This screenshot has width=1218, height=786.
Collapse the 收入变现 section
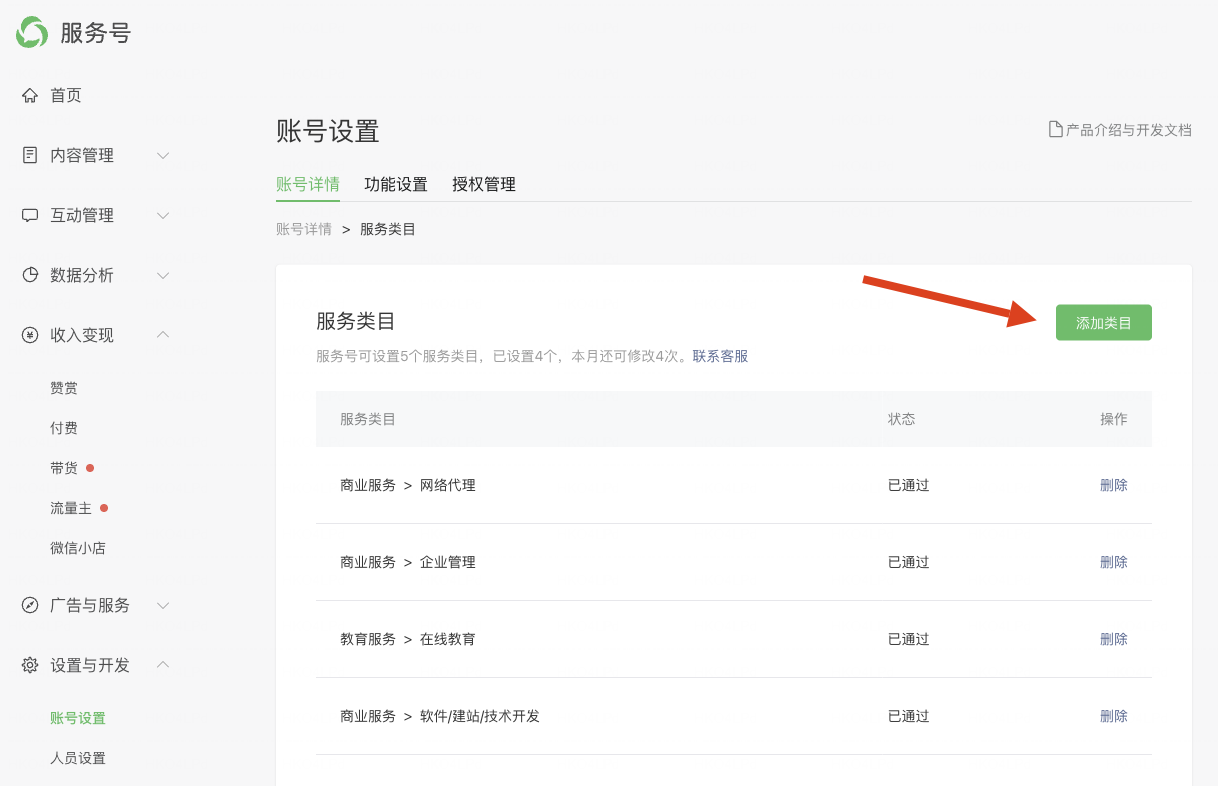[163, 335]
